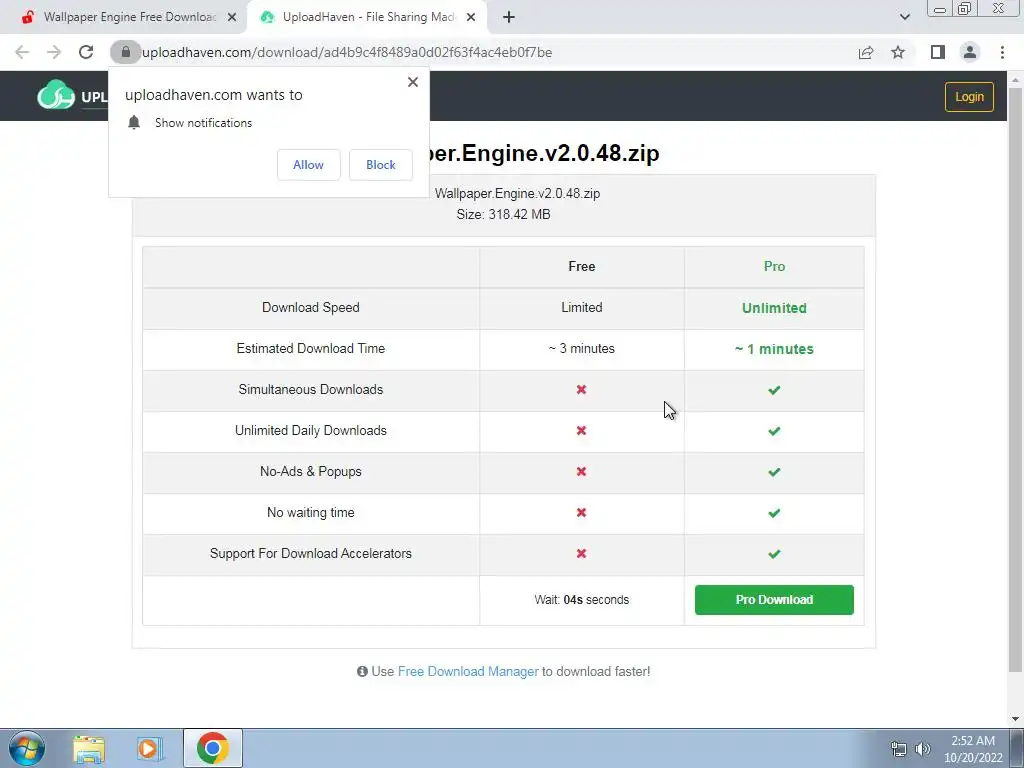
Task: Dismiss the notification permission popup
Action: click(x=413, y=82)
